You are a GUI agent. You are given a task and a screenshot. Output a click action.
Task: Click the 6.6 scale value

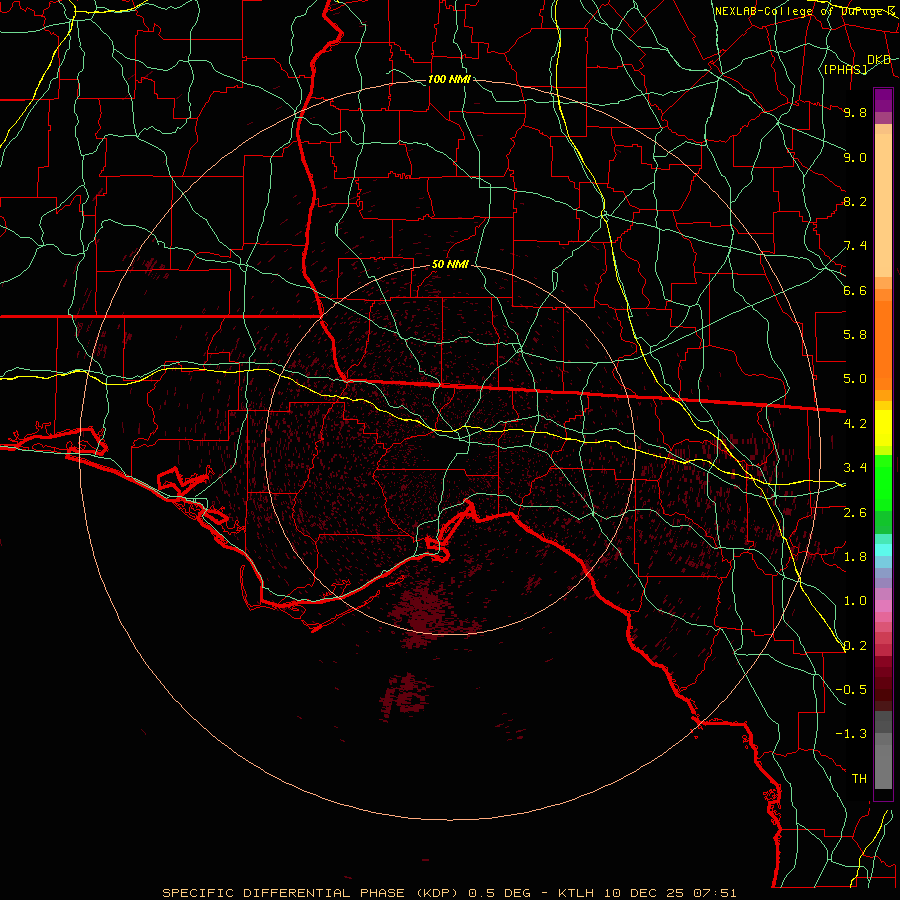855,290
